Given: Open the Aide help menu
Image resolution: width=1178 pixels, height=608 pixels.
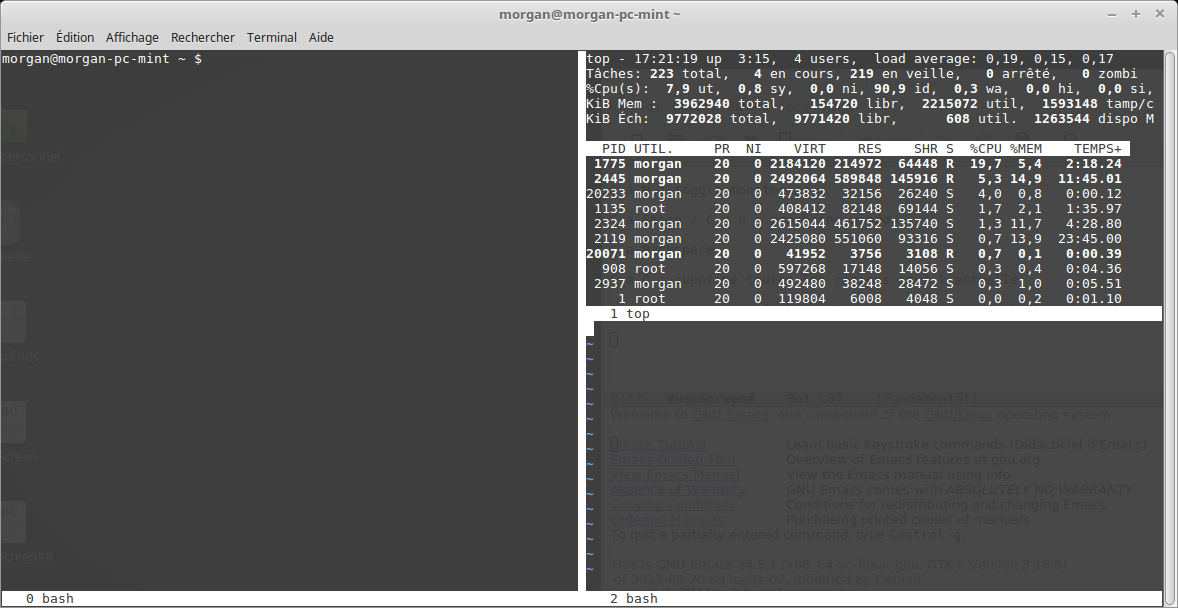Looking at the screenshot, I should tap(321, 37).
